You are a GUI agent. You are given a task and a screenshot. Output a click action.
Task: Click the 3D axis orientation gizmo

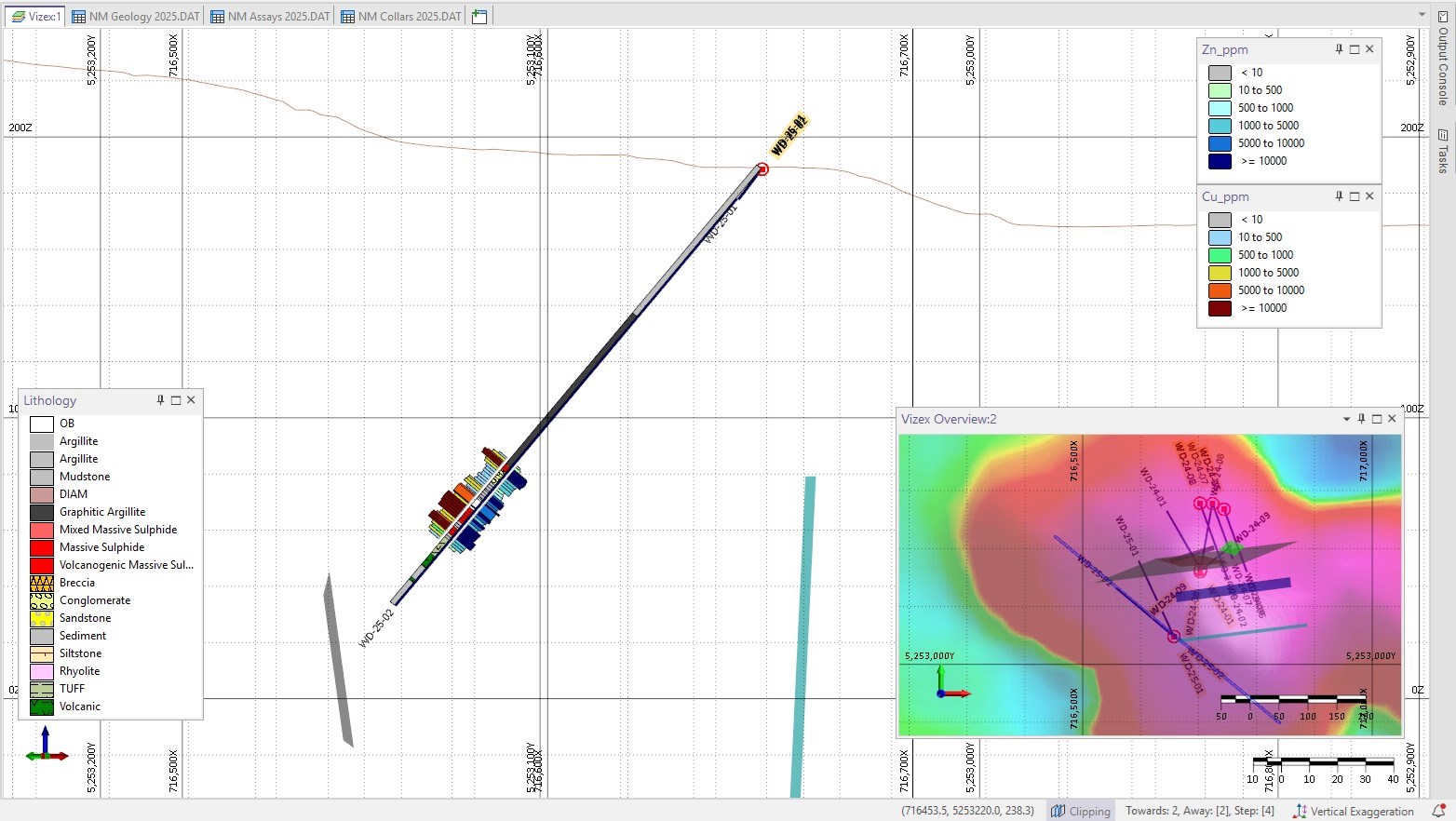click(x=46, y=747)
